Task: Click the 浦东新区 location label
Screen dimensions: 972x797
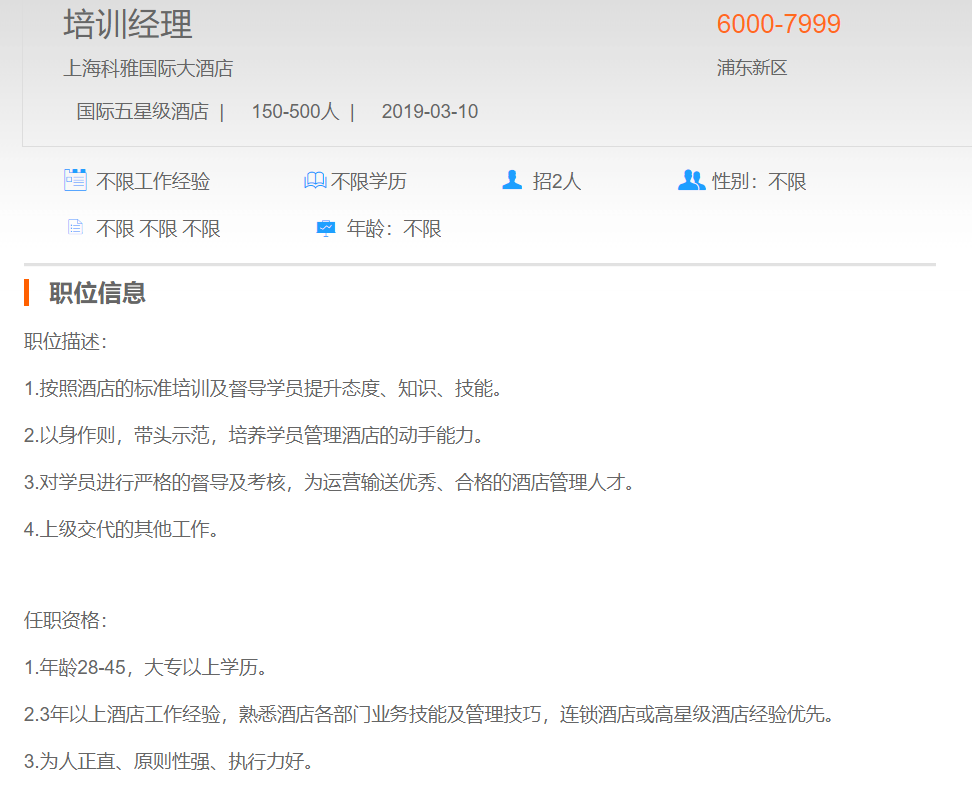Action: tap(752, 69)
